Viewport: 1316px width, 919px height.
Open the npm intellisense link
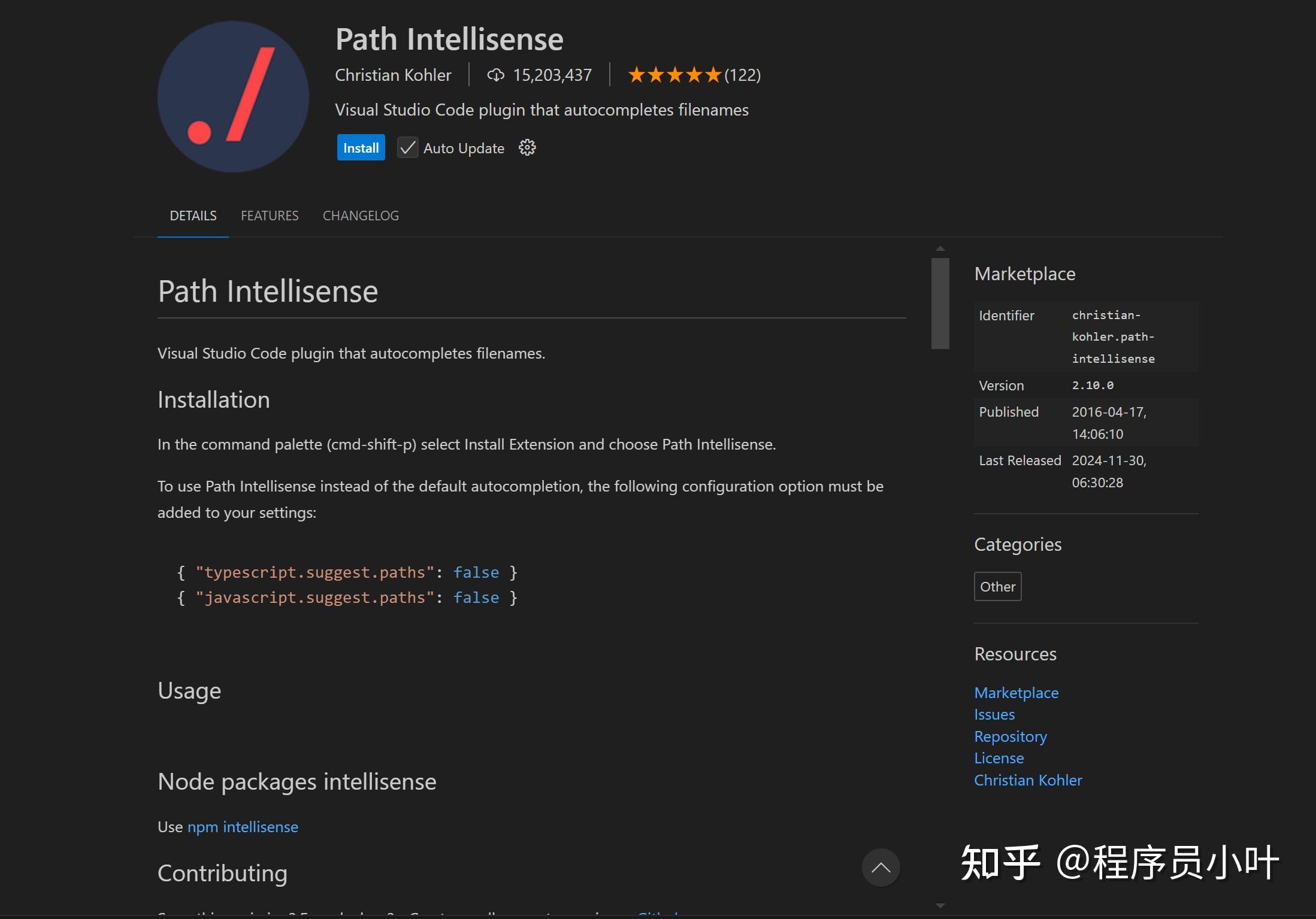pyautogui.click(x=243, y=827)
